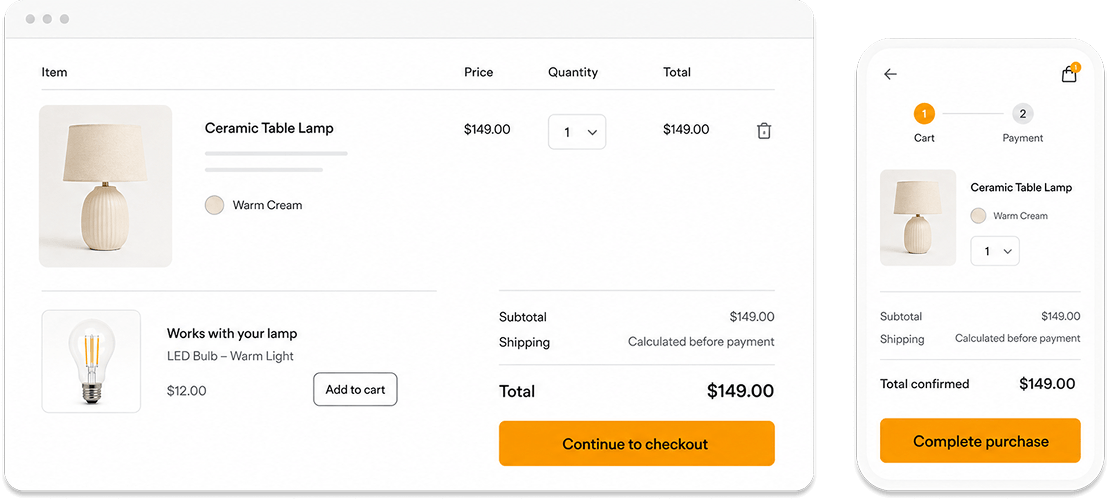Tap Complete purchase button
This screenshot has width=1109, height=500.
point(980,441)
